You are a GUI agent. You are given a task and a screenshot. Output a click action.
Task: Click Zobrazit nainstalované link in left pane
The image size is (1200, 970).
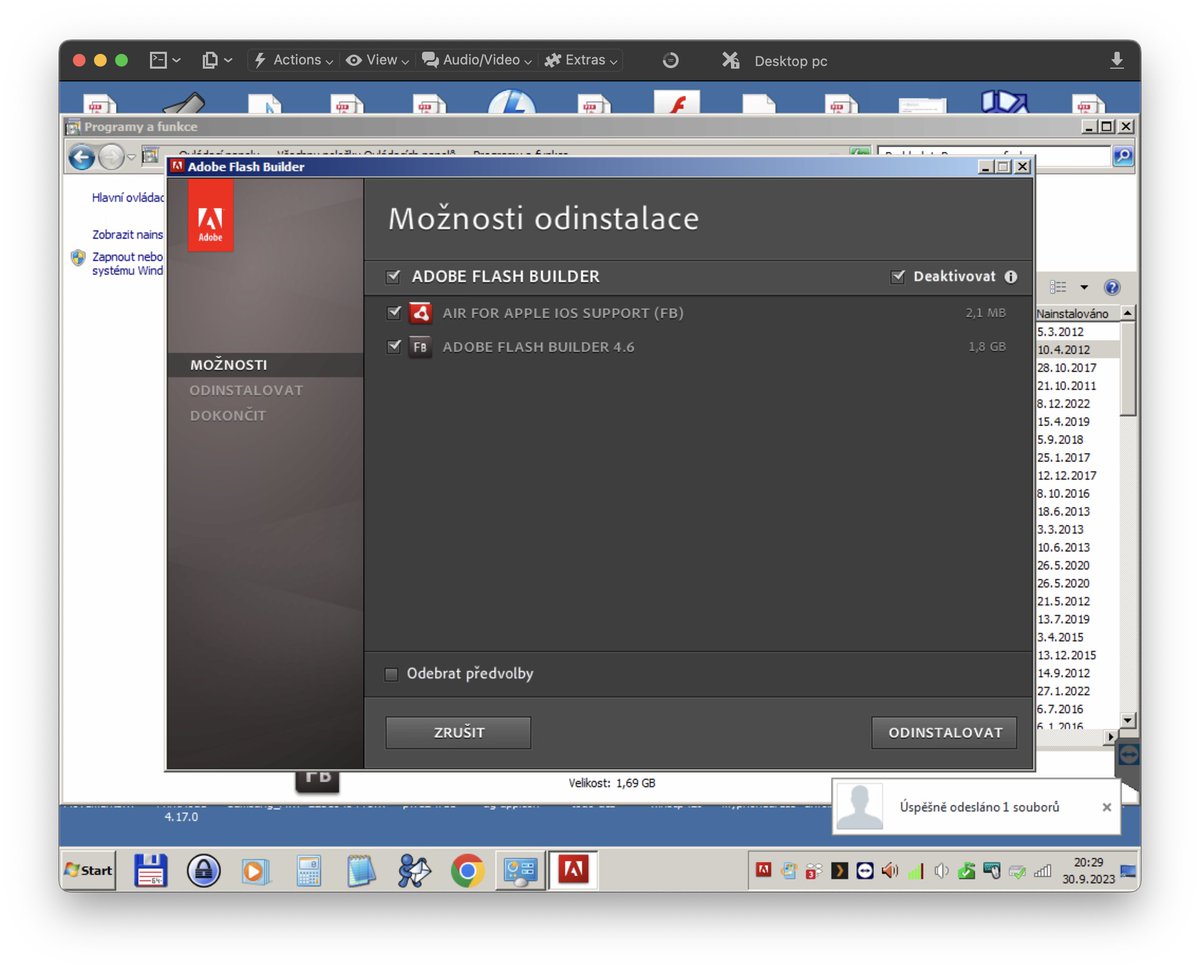127,235
